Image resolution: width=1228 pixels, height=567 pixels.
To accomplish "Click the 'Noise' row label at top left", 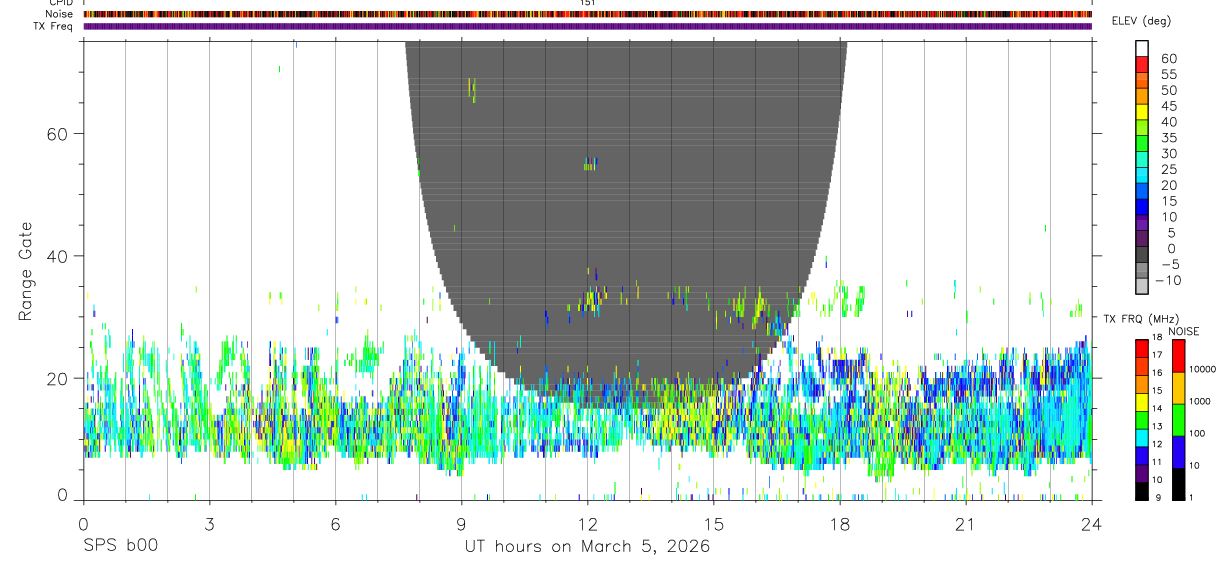I will click(x=59, y=14).
